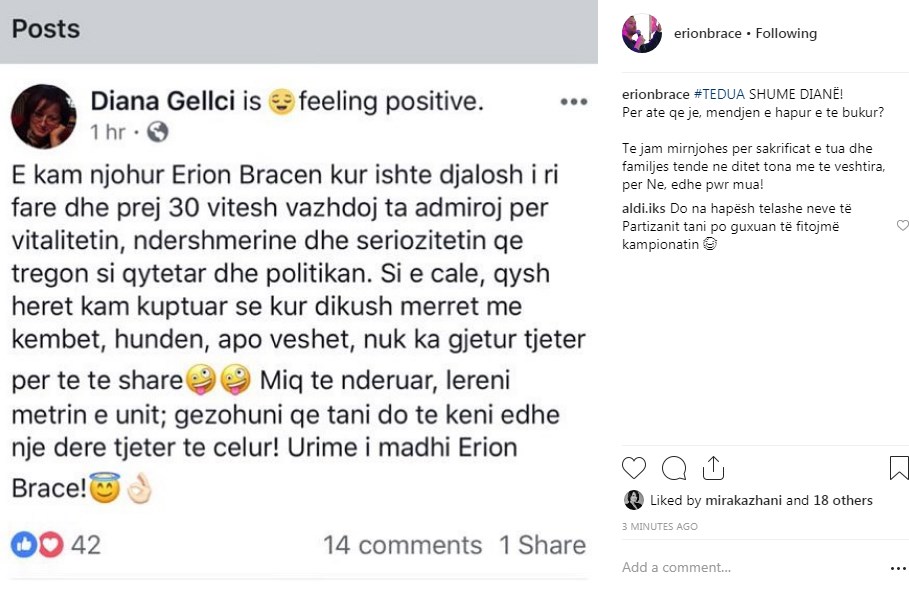
Task: Click Diana Gellci's profile photo
Action: click(x=43, y=116)
